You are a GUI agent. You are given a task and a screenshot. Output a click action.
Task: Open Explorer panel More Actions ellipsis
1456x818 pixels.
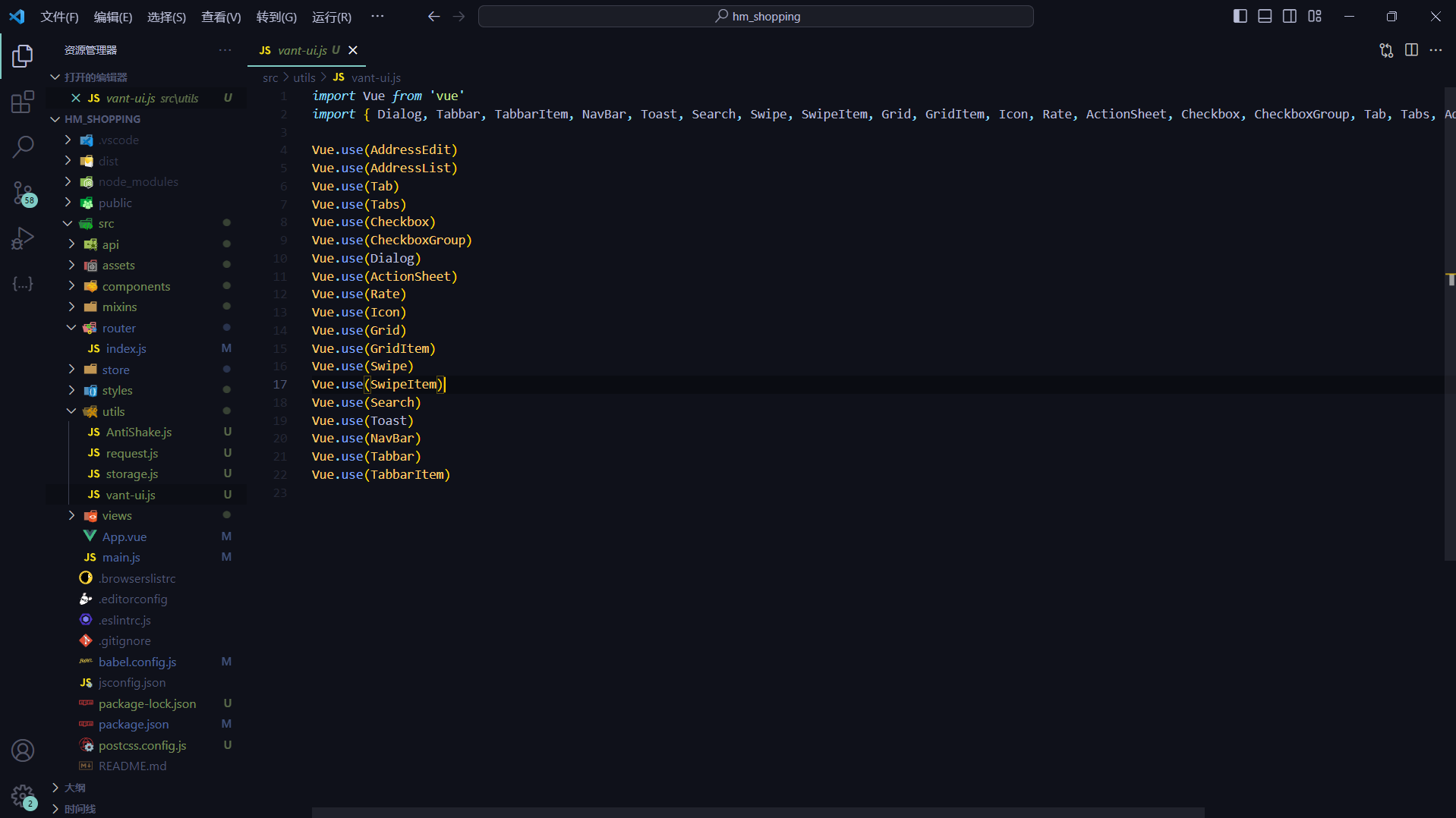225,50
